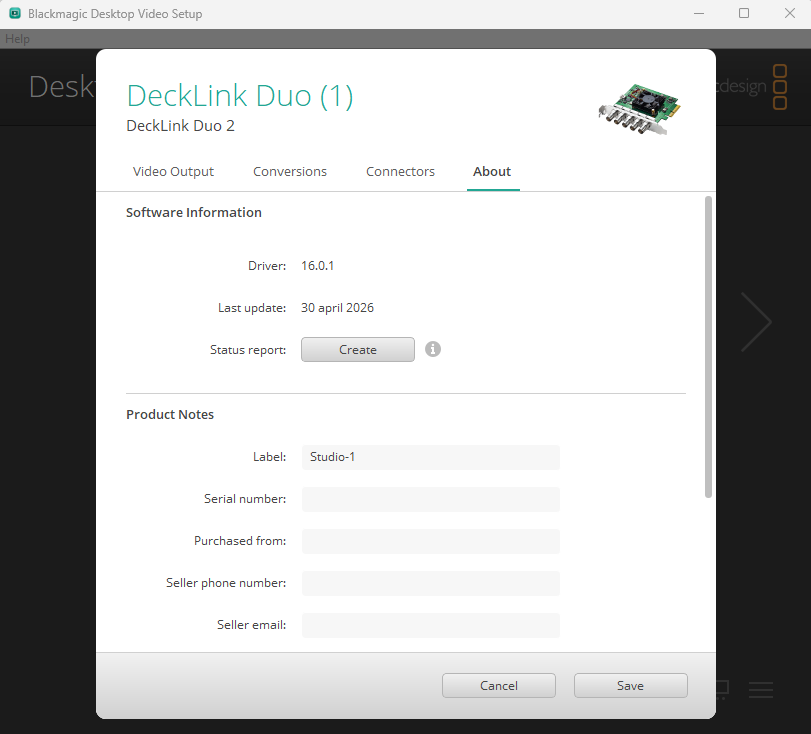This screenshot has width=811, height=734.
Task: Select the About tab
Action: 492,172
